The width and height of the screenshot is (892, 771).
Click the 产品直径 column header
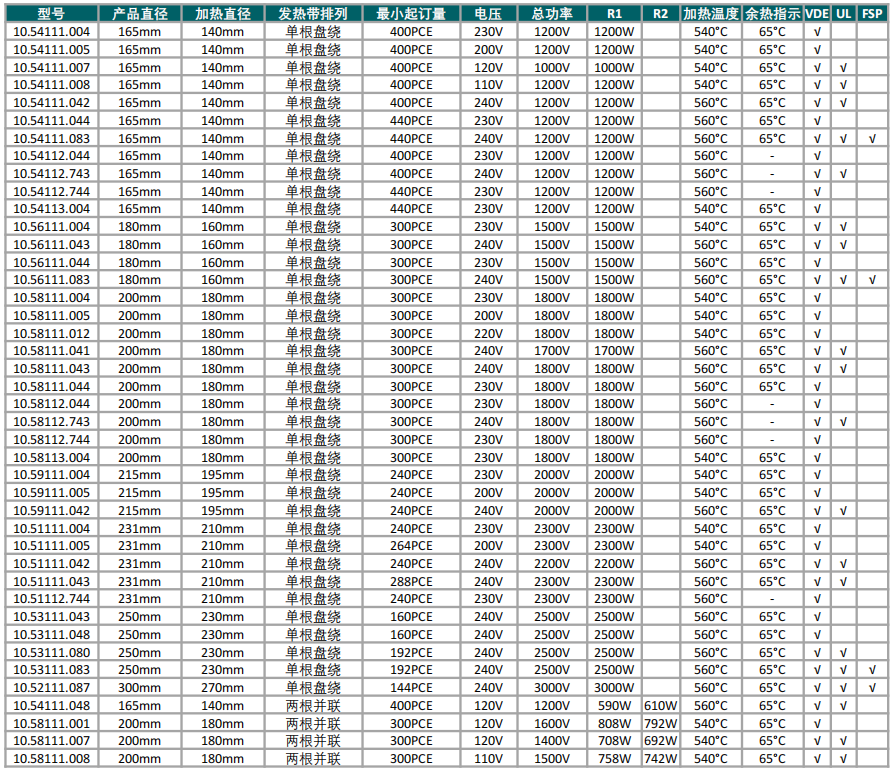[x=140, y=14]
